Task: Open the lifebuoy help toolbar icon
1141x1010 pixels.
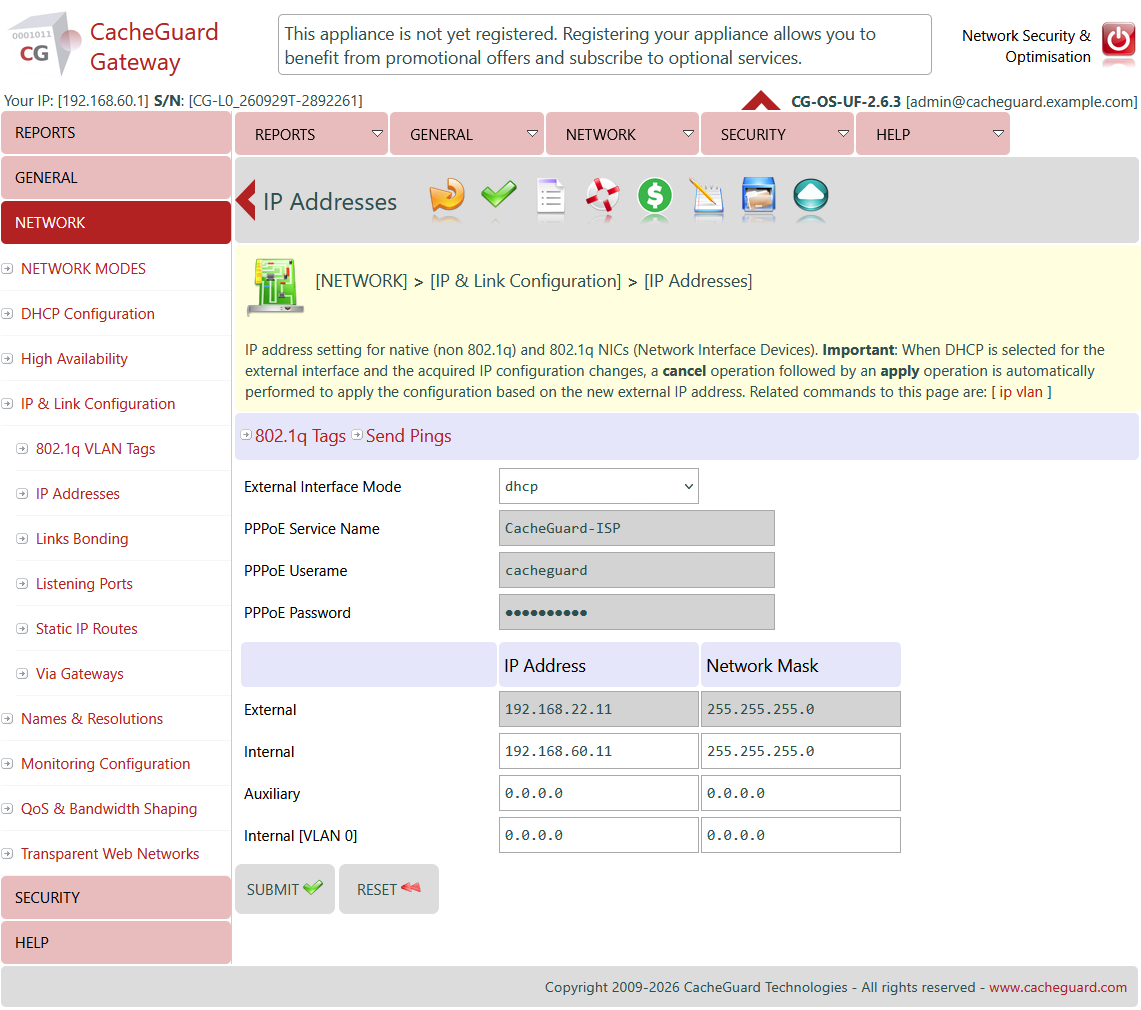Action: 603,196
